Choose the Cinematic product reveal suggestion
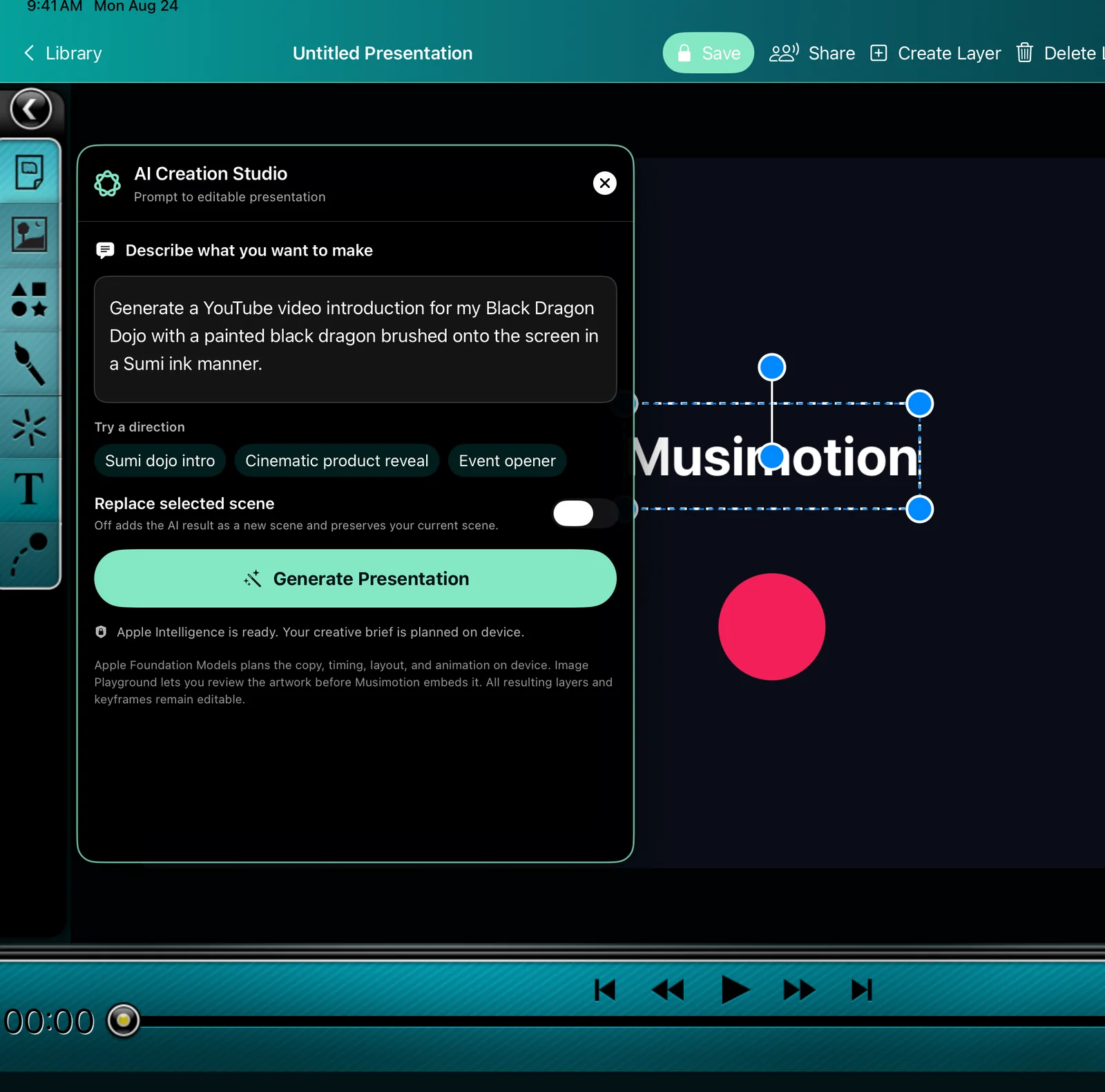This screenshot has width=1105, height=1092. [337, 461]
